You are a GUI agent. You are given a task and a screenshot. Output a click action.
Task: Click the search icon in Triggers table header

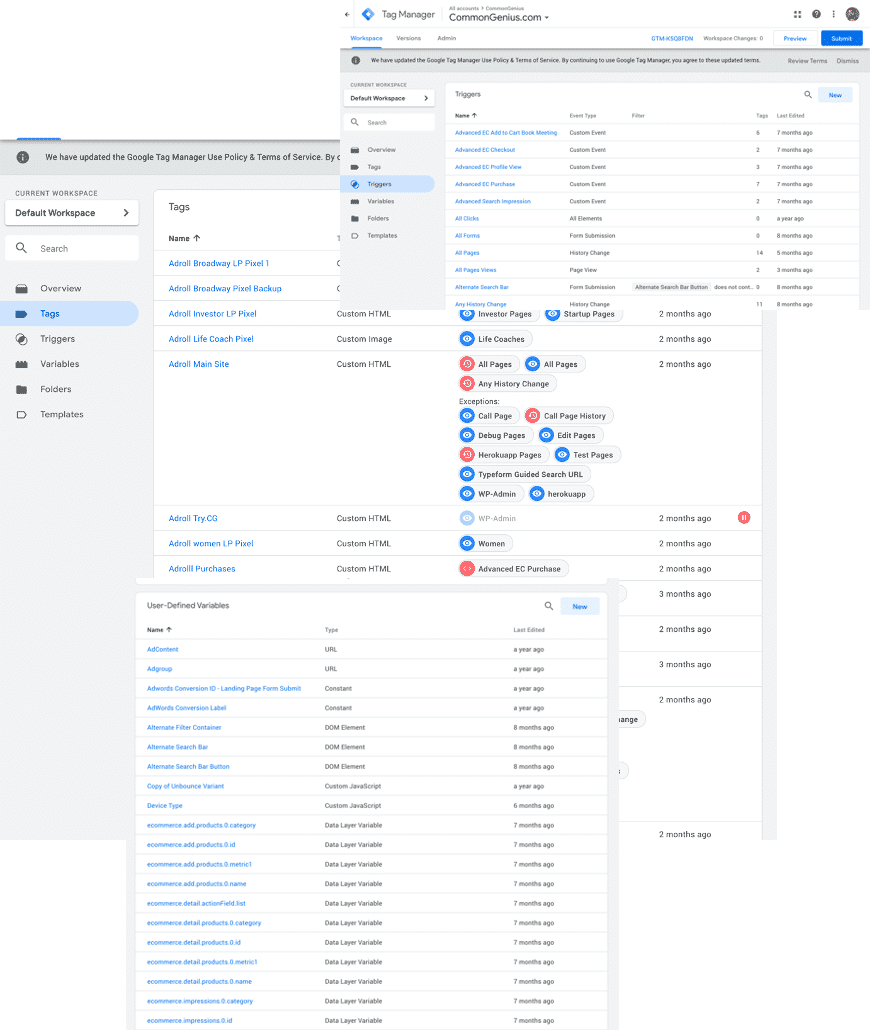coord(808,95)
